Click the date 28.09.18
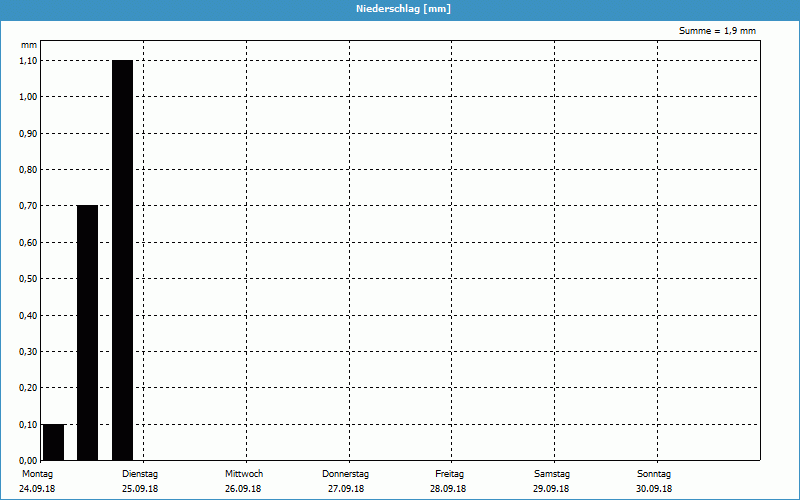The image size is (800, 500). tap(448, 489)
